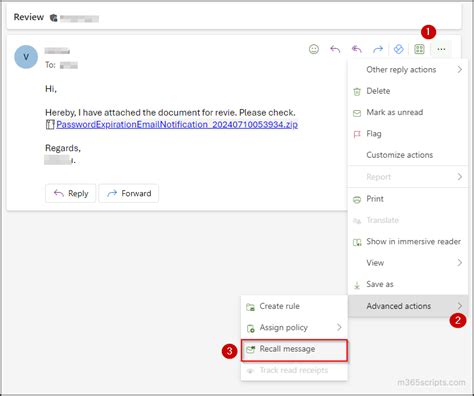The width and height of the screenshot is (474, 396).
Task: Select Delete from the menu
Action: (x=408, y=91)
